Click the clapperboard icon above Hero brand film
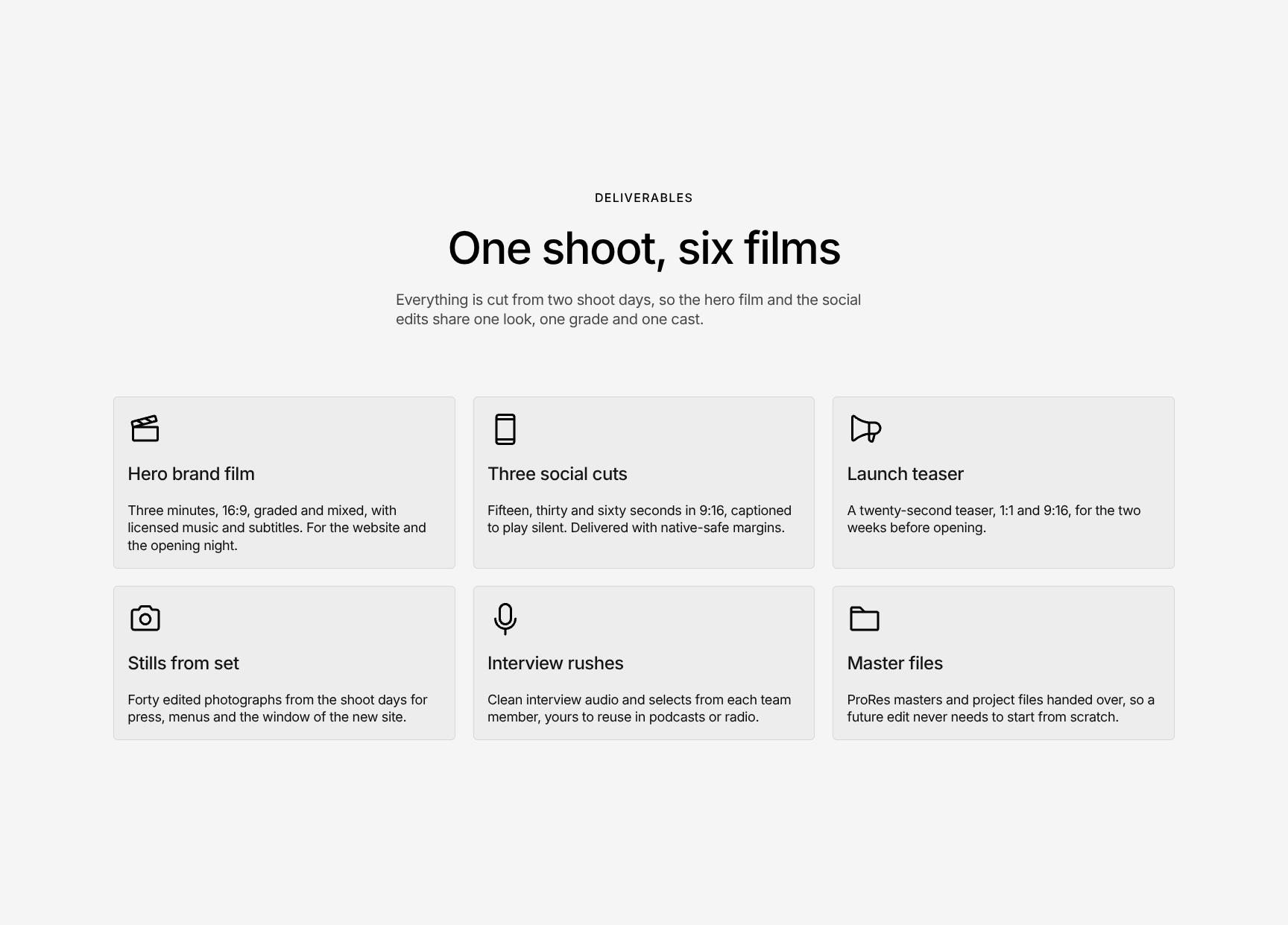The width and height of the screenshot is (1288, 925). click(145, 429)
